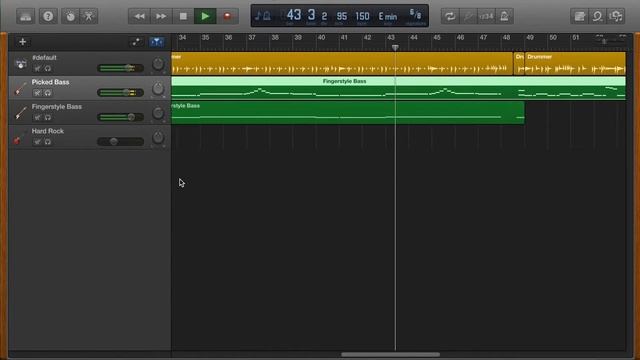
Task: Select the Picked Bass track name
Action: 50,82
